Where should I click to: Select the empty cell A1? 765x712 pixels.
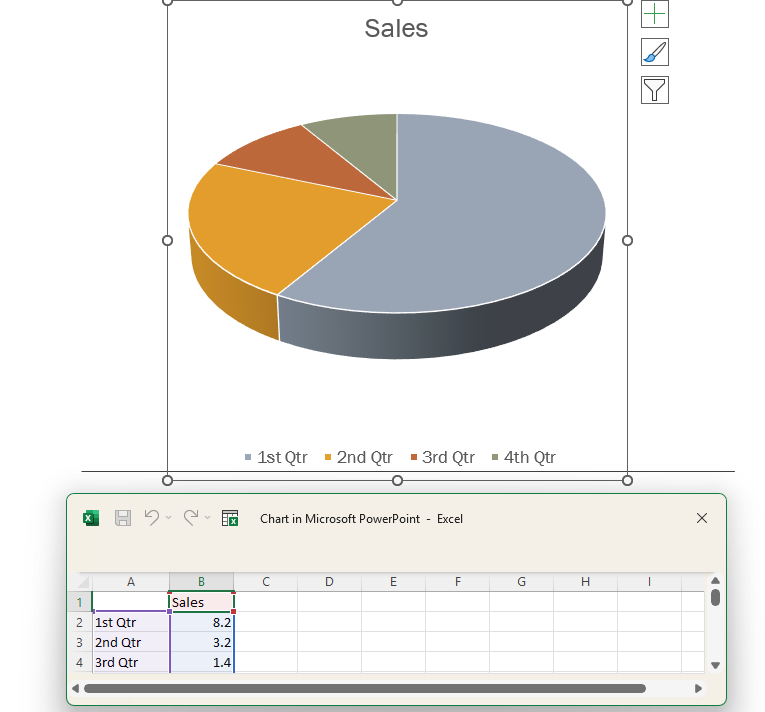pyautogui.click(x=131, y=602)
